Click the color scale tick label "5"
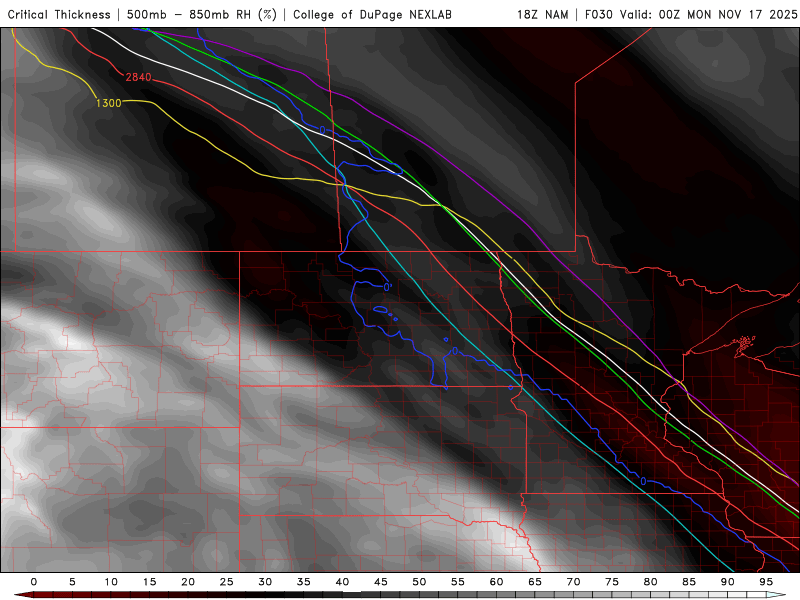 (x=72, y=582)
